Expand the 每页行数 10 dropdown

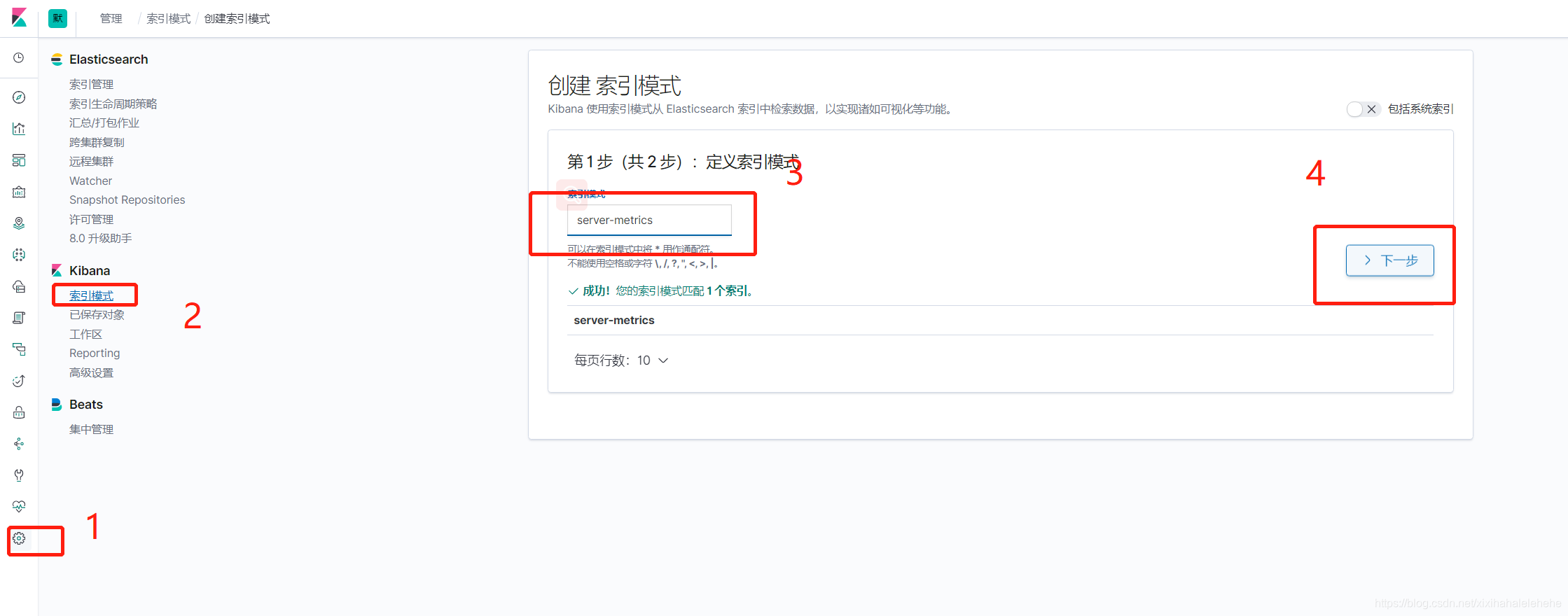pyautogui.click(x=621, y=360)
